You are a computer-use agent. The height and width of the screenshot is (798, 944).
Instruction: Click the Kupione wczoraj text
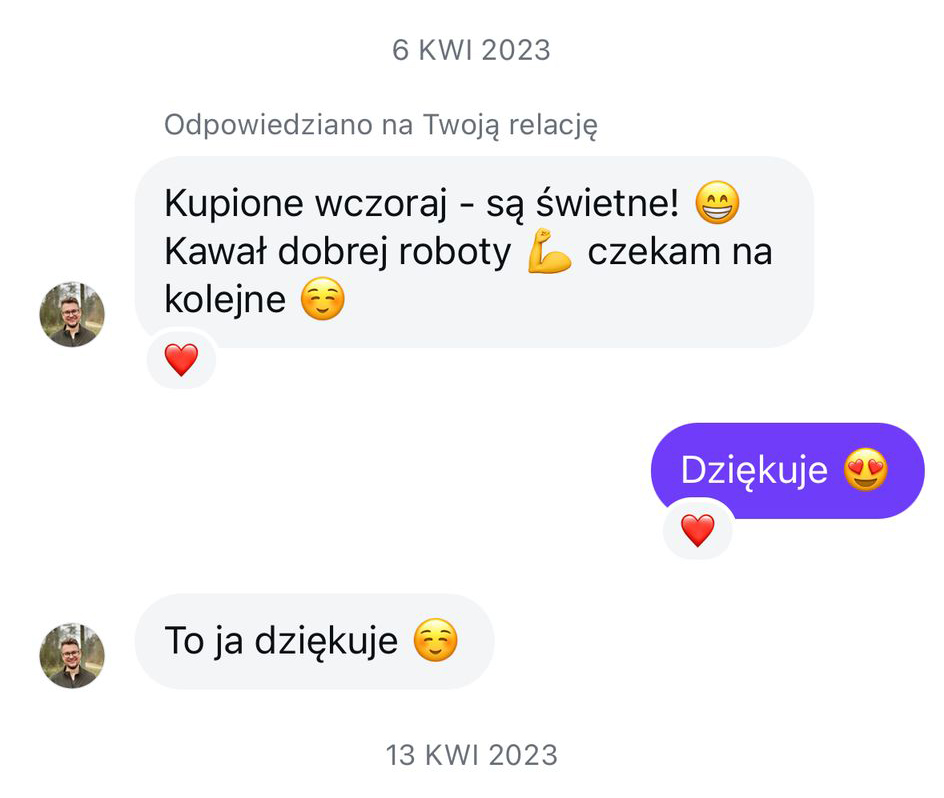(x=306, y=204)
